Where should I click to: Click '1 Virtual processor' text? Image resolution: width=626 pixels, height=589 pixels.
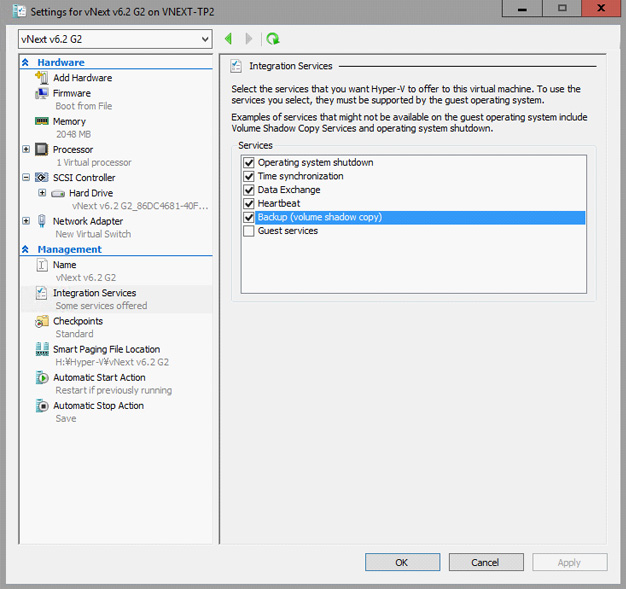(94, 163)
